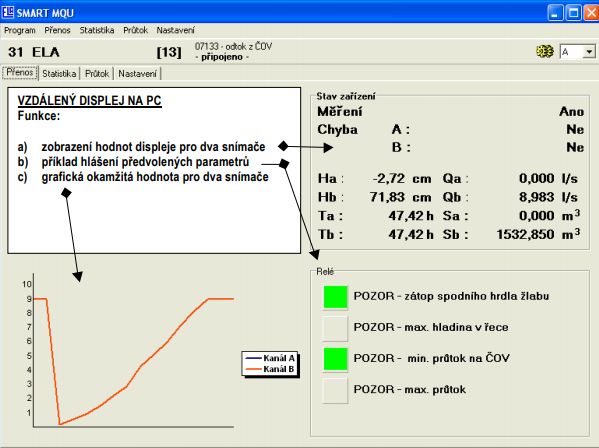Toggle the max. průtok relay box
599x448 pixels.
click(x=335, y=390)
